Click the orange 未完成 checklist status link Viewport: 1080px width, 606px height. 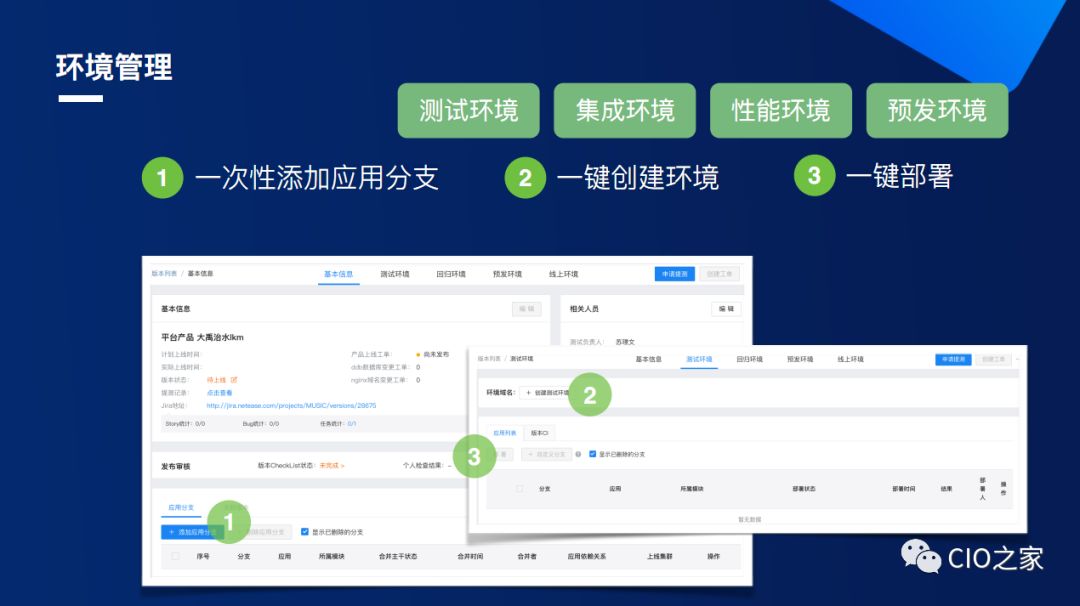[331, 466]
